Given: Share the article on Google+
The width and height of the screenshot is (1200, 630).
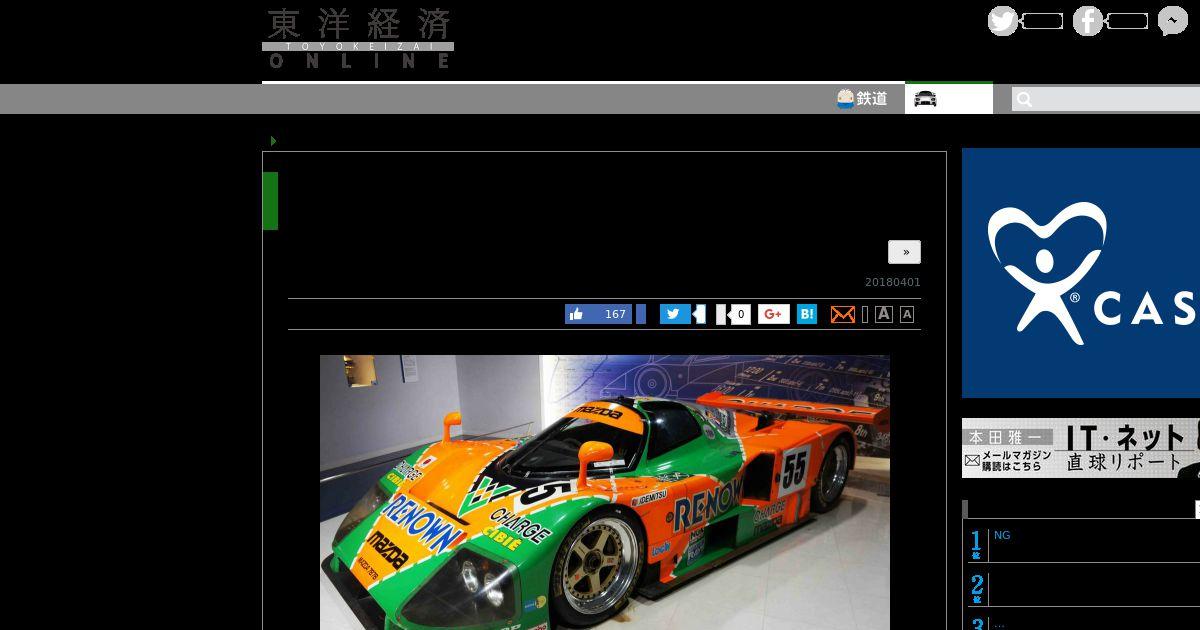Looking at the screenshot, I should [773, 314].
